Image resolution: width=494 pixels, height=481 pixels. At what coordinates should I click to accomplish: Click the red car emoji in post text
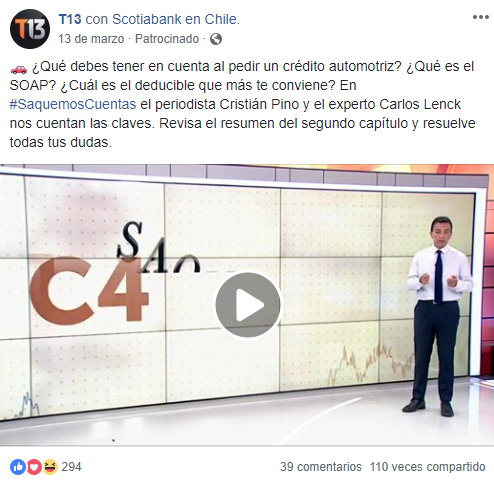19,68
